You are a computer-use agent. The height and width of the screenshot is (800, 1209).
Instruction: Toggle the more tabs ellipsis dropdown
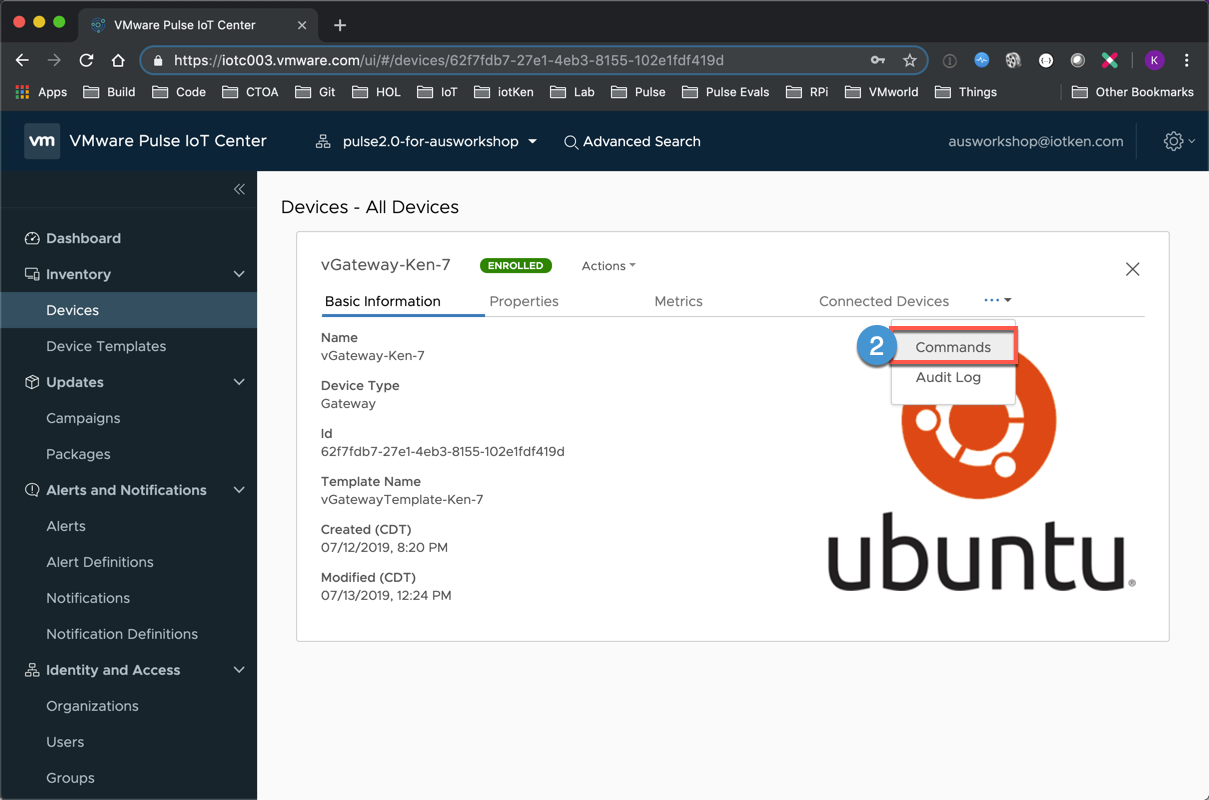[997, 300]
